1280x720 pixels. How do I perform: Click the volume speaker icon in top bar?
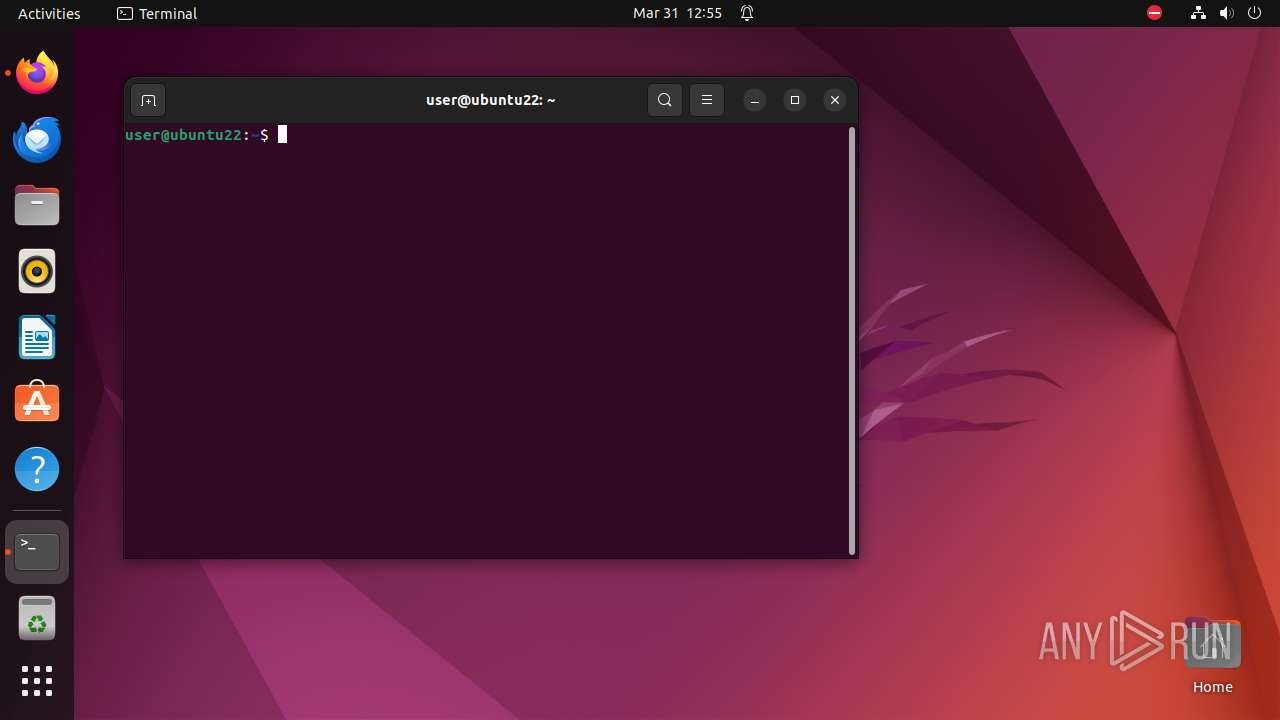click(x=1227, y=14)
